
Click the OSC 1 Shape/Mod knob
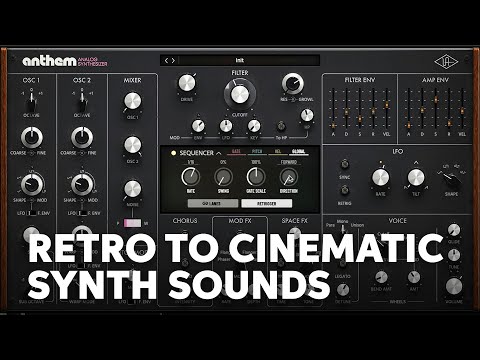(x=32, y=184)
